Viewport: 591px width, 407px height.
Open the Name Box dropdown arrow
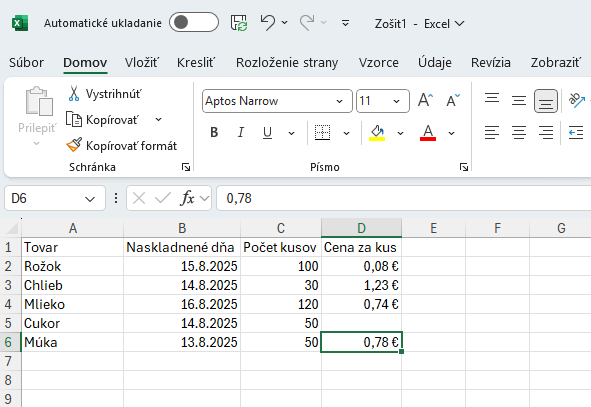click(90, 199)
